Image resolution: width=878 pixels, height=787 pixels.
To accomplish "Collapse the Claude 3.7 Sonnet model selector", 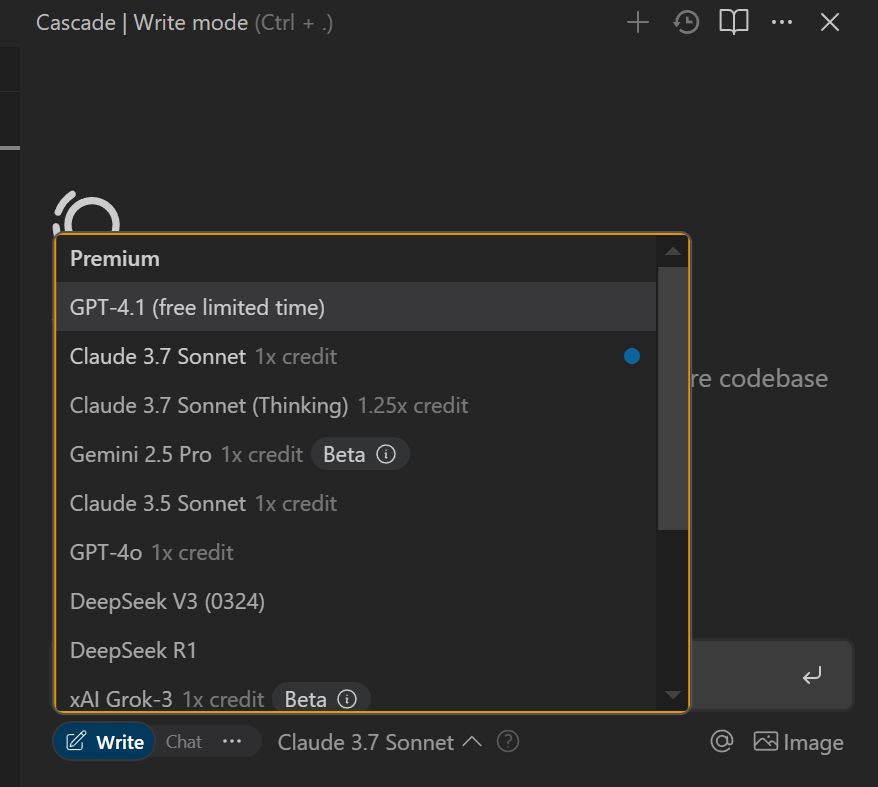I will pos(380,742).
